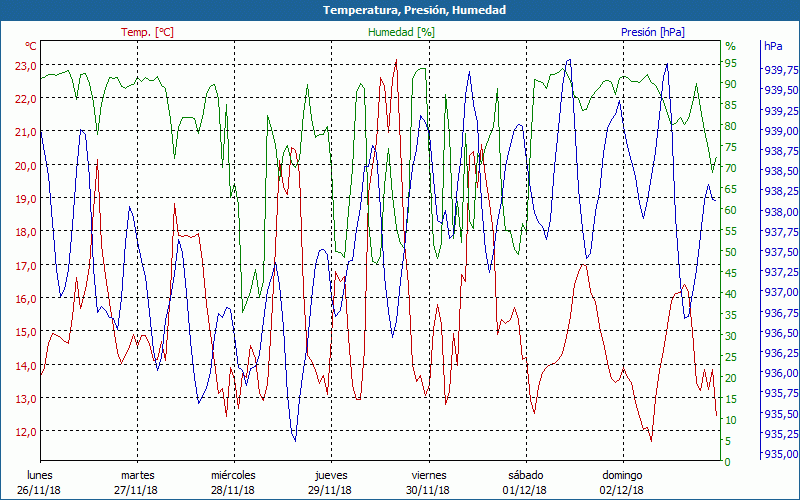800x500 pixels.
Task: Click the 16,0 temperature axis value
Action: tap(26, 299)
